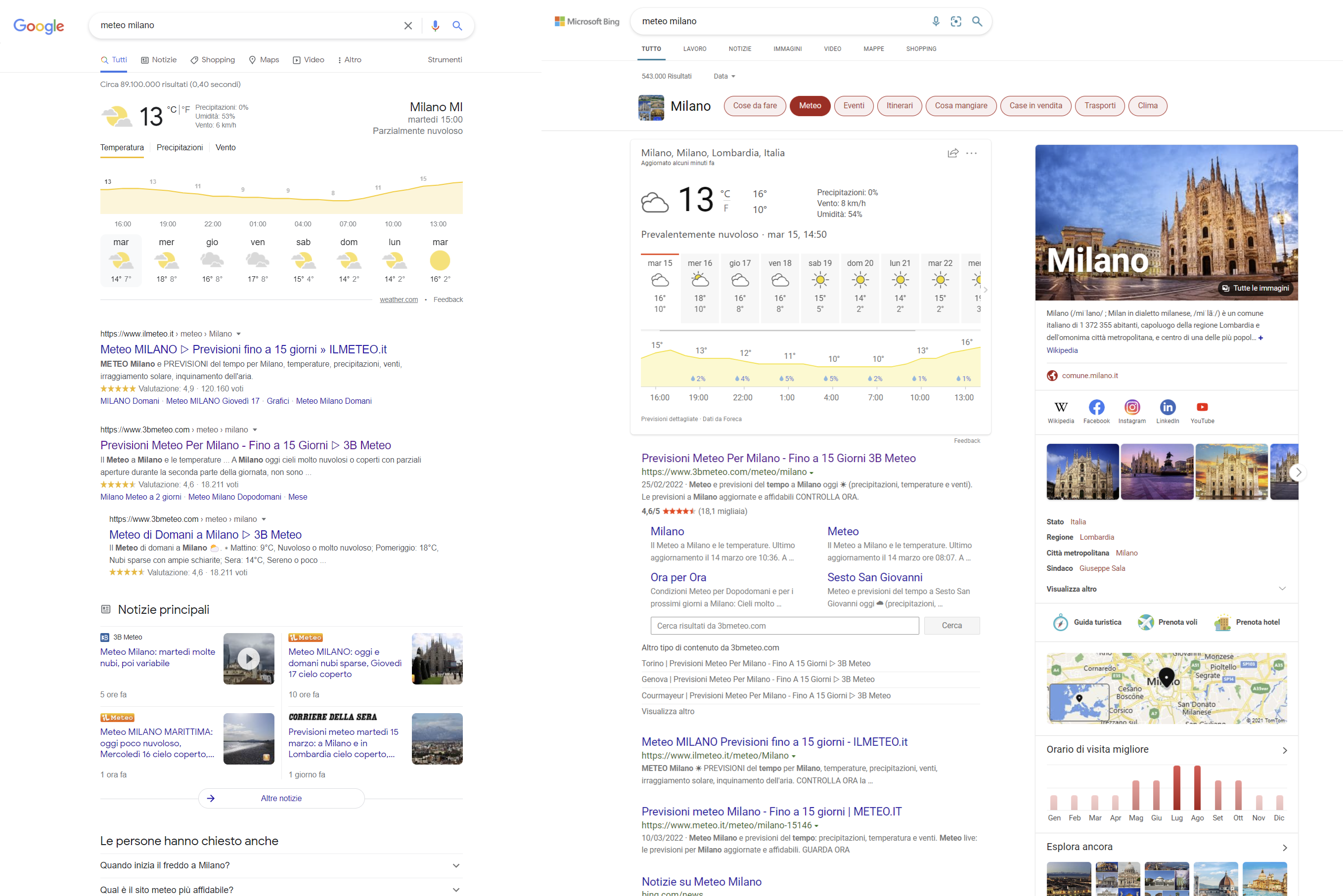Click the Microsoft Bing logo
The width and height of the screenshot is (1343, 896).
(x=586, y=21)
